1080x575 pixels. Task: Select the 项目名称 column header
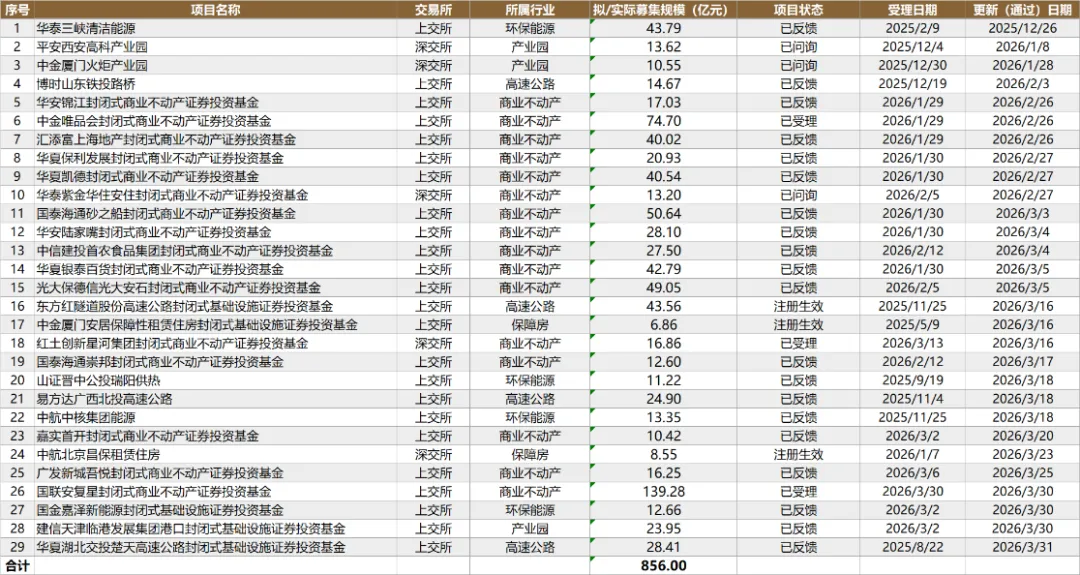point(216,10)
